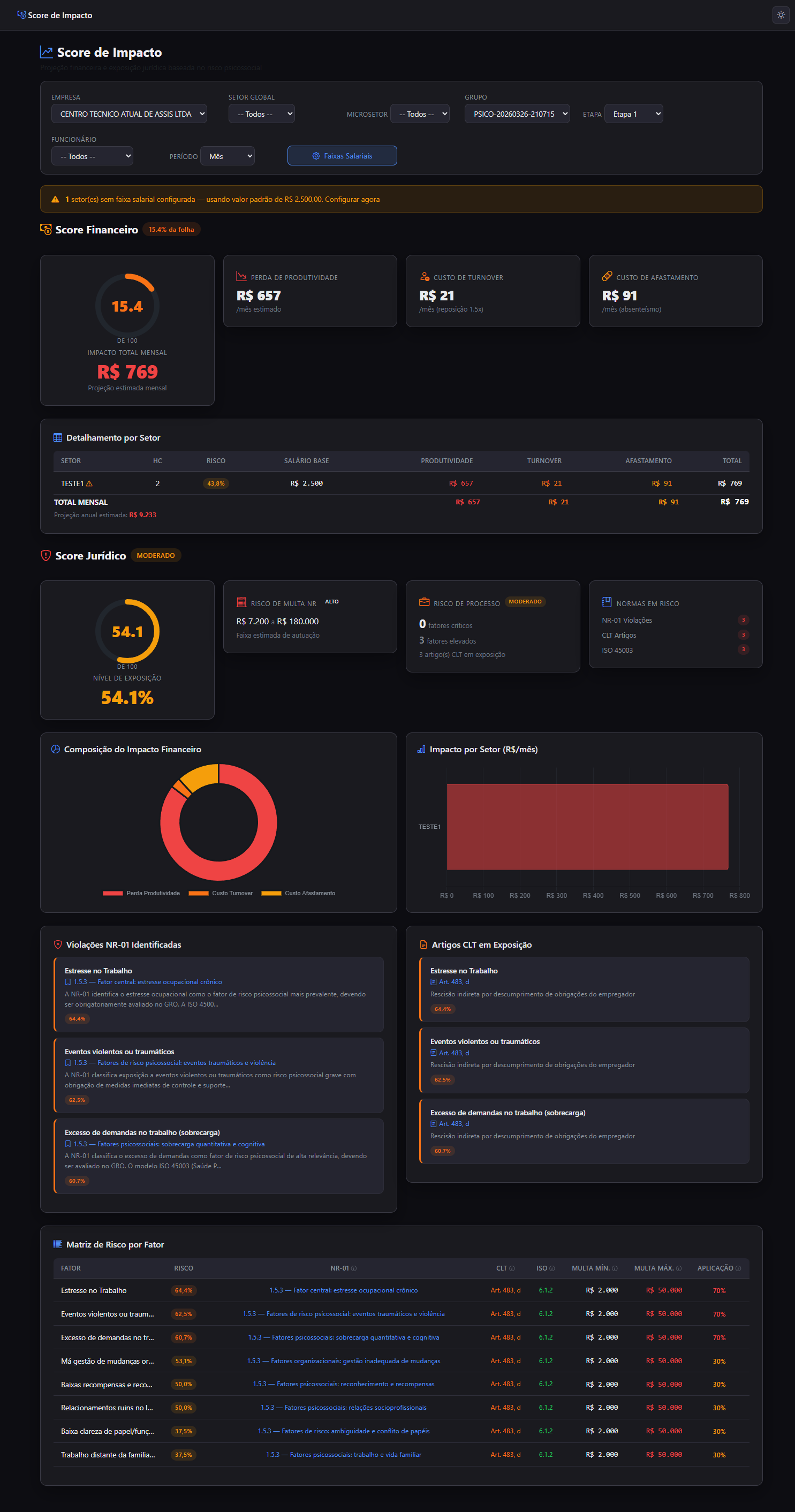Viewport: 795px width, 1512px height.
Task: Click the Risco column header in Detalhamento table
Action: coord(216,461)
